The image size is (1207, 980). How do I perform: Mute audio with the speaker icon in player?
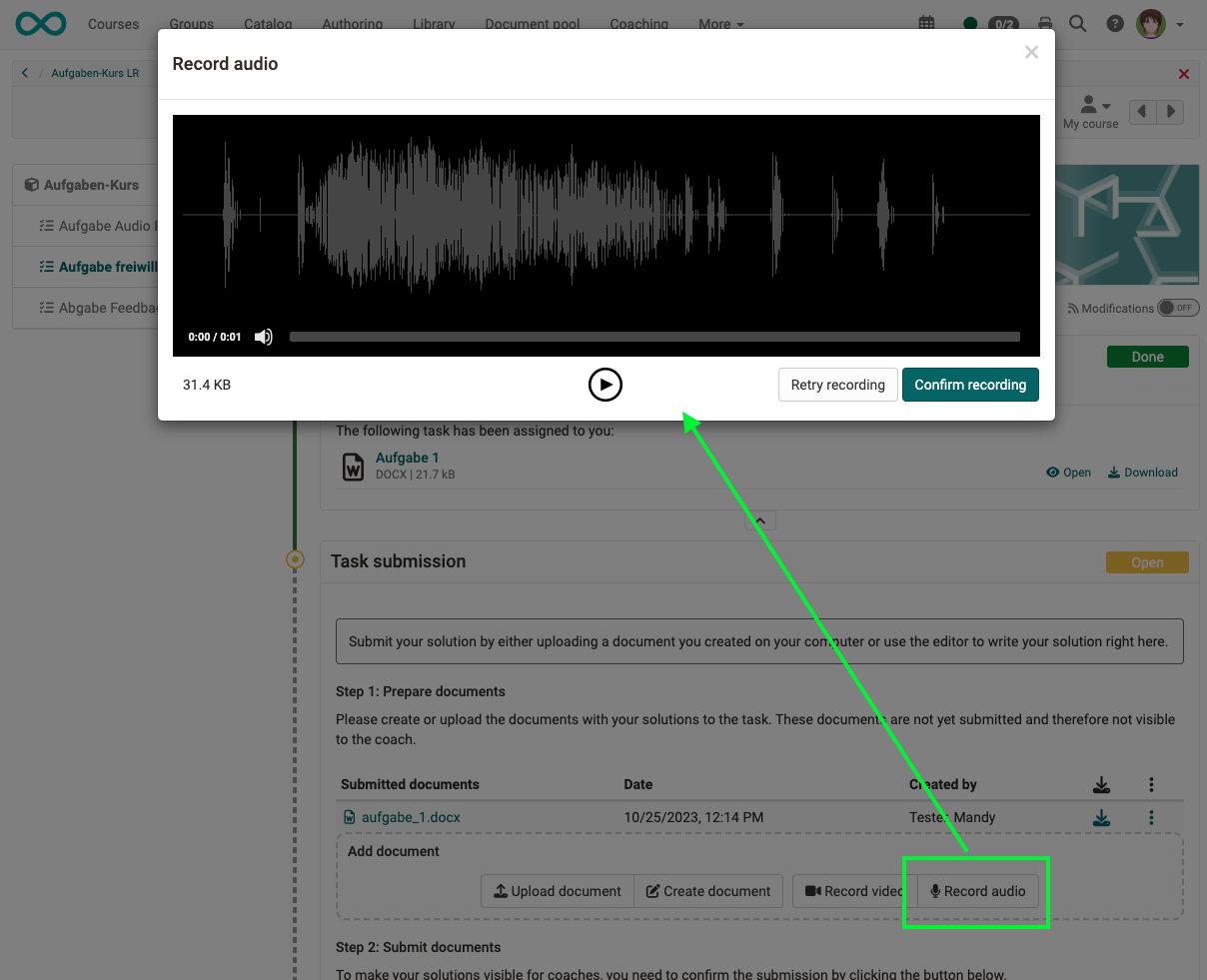[x=263, y=337]
